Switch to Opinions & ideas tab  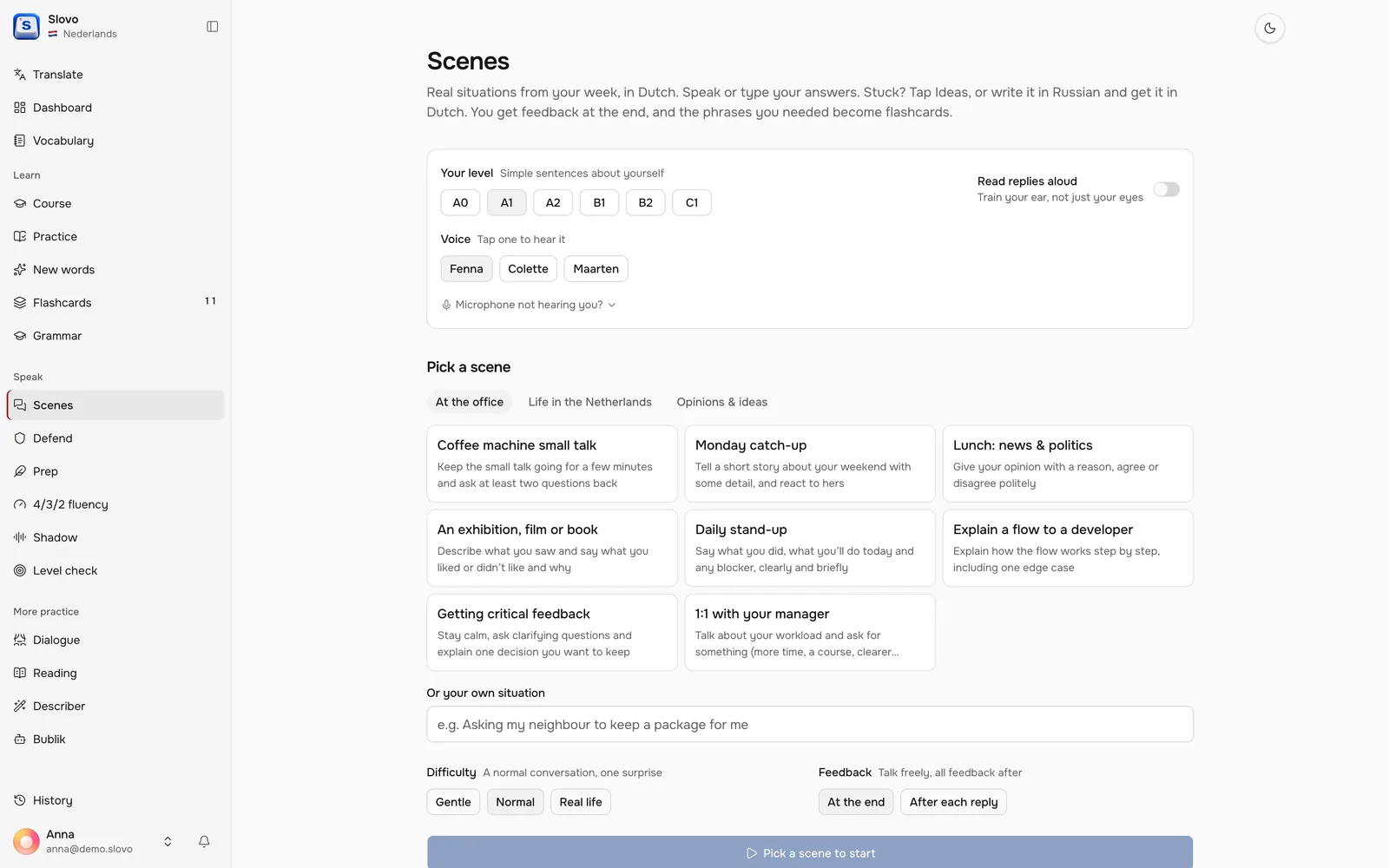pyautogui.click(x=721, y=402)
